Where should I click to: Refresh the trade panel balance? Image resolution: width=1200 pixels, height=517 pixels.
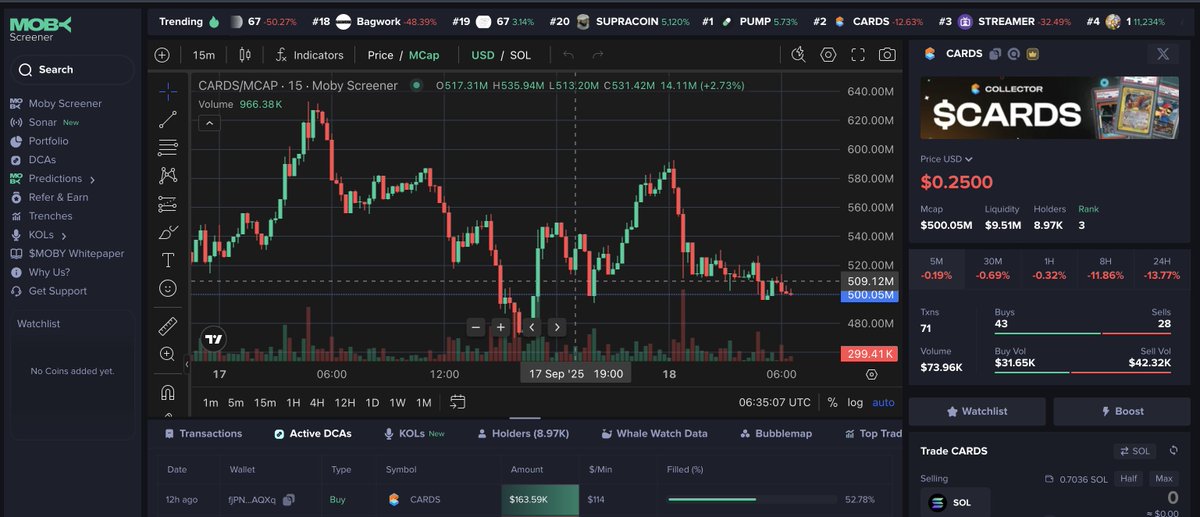(x=1174, y=451)
